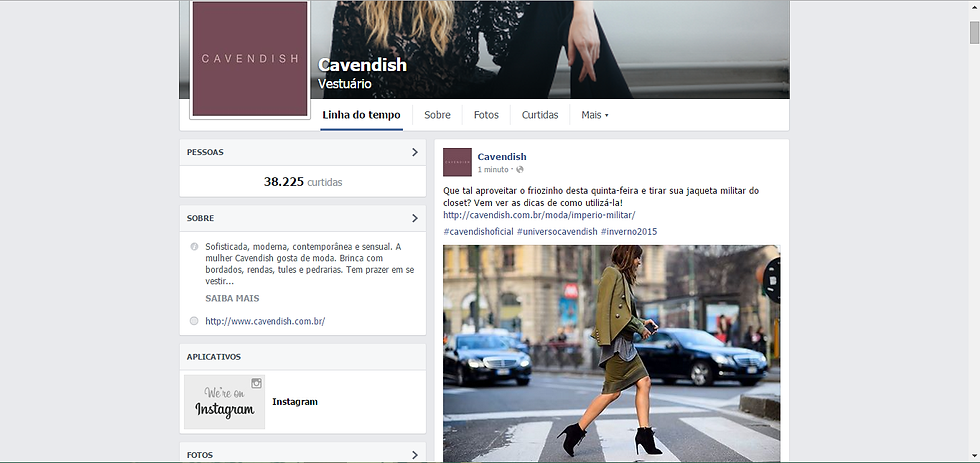Open the http://www.cavendish.com.br/ website link
This screenshot has height=463, width=980.
265,321
